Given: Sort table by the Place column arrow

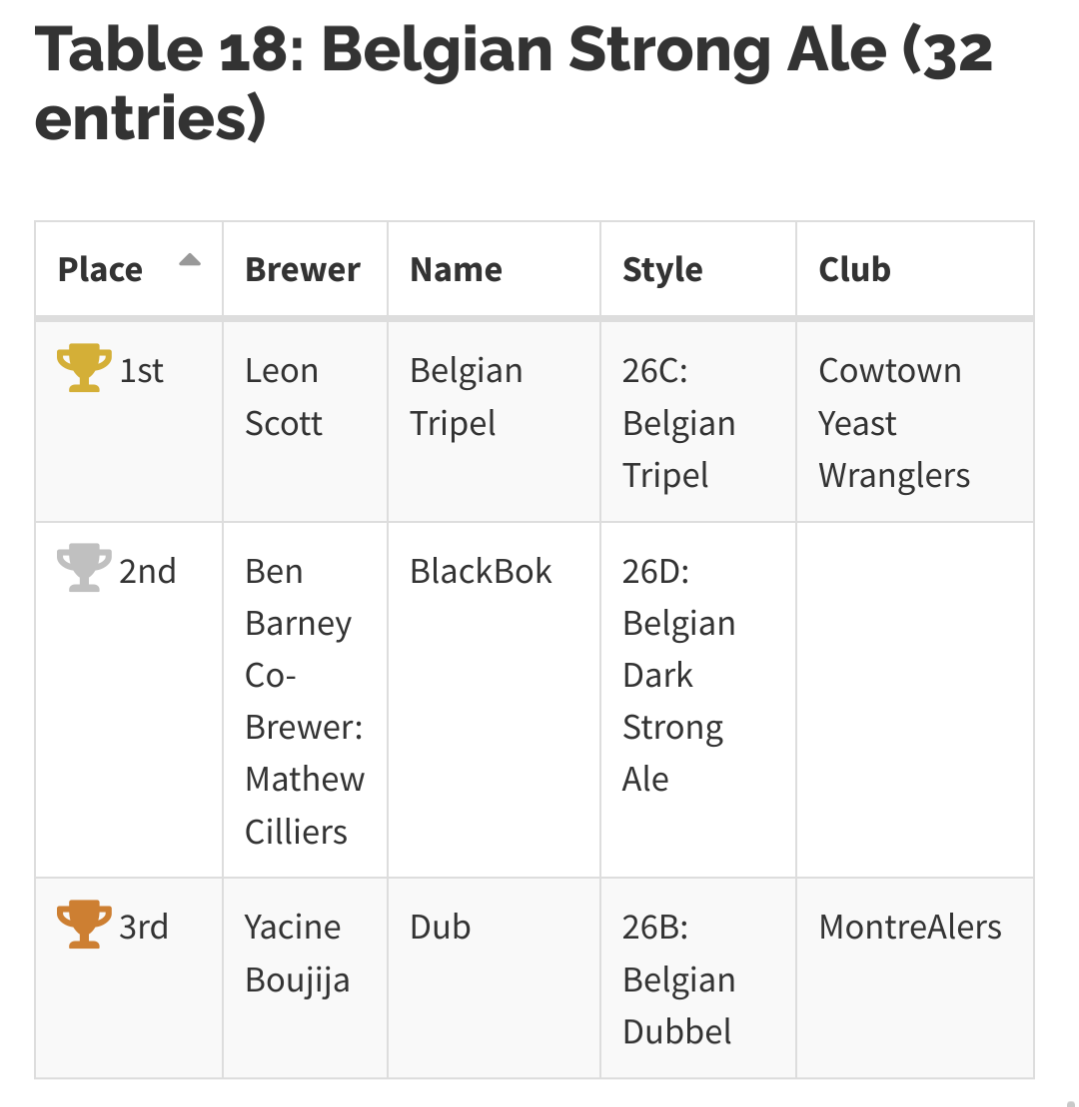Looking at the screenshot, I should (x=190, y=262).
